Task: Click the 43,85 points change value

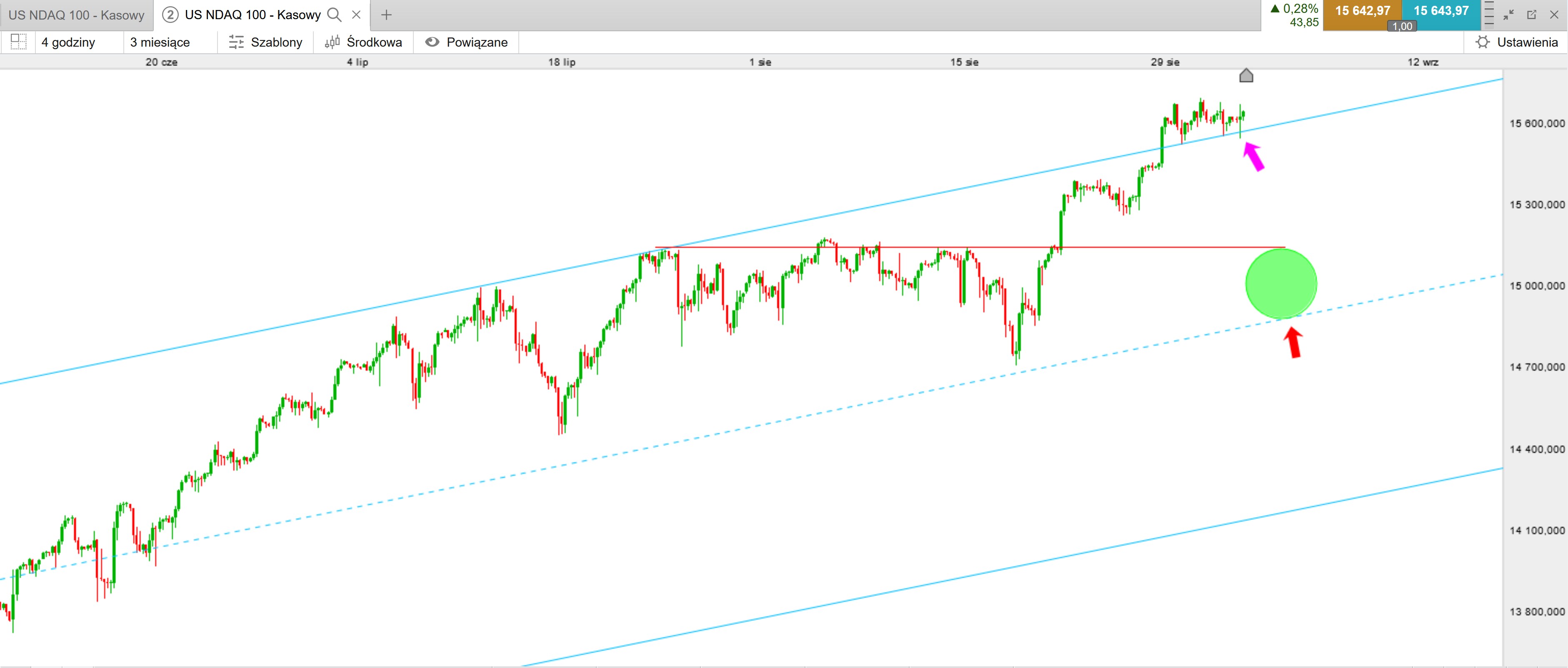Action: (1304, 22)
